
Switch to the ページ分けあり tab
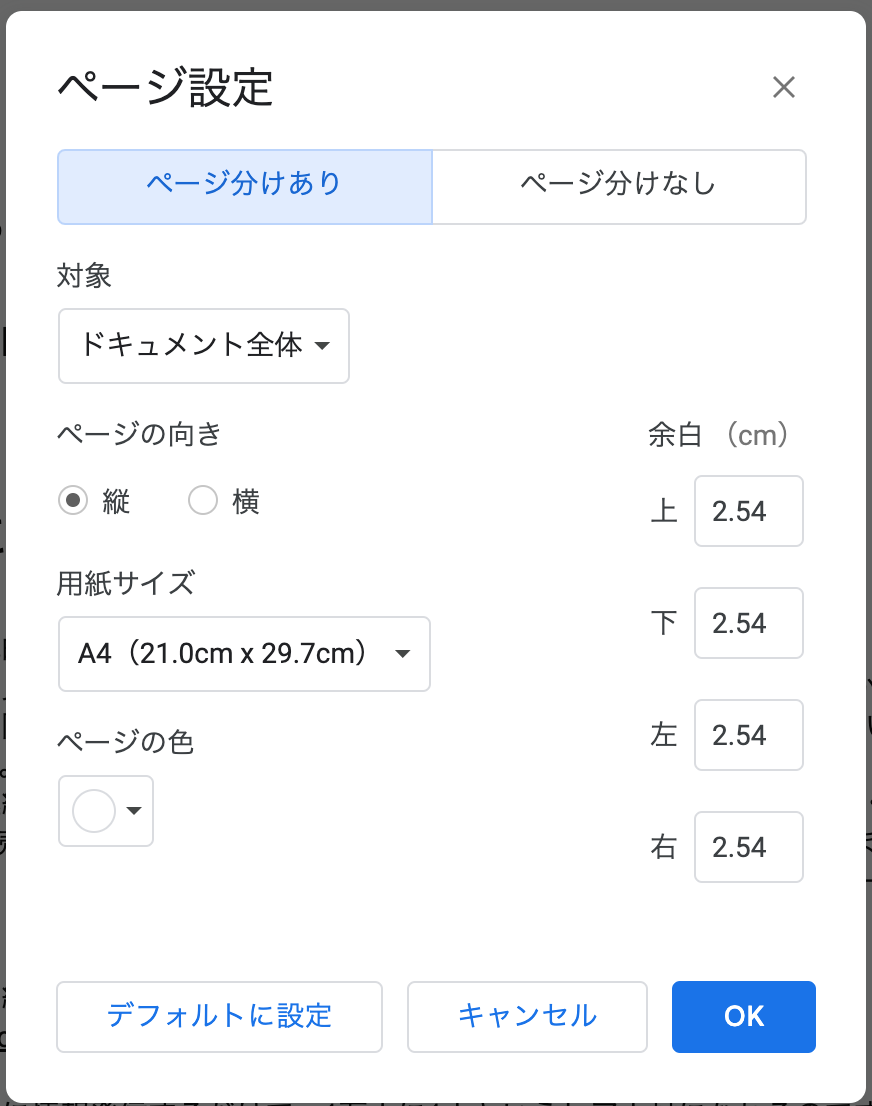pos(244,186)
